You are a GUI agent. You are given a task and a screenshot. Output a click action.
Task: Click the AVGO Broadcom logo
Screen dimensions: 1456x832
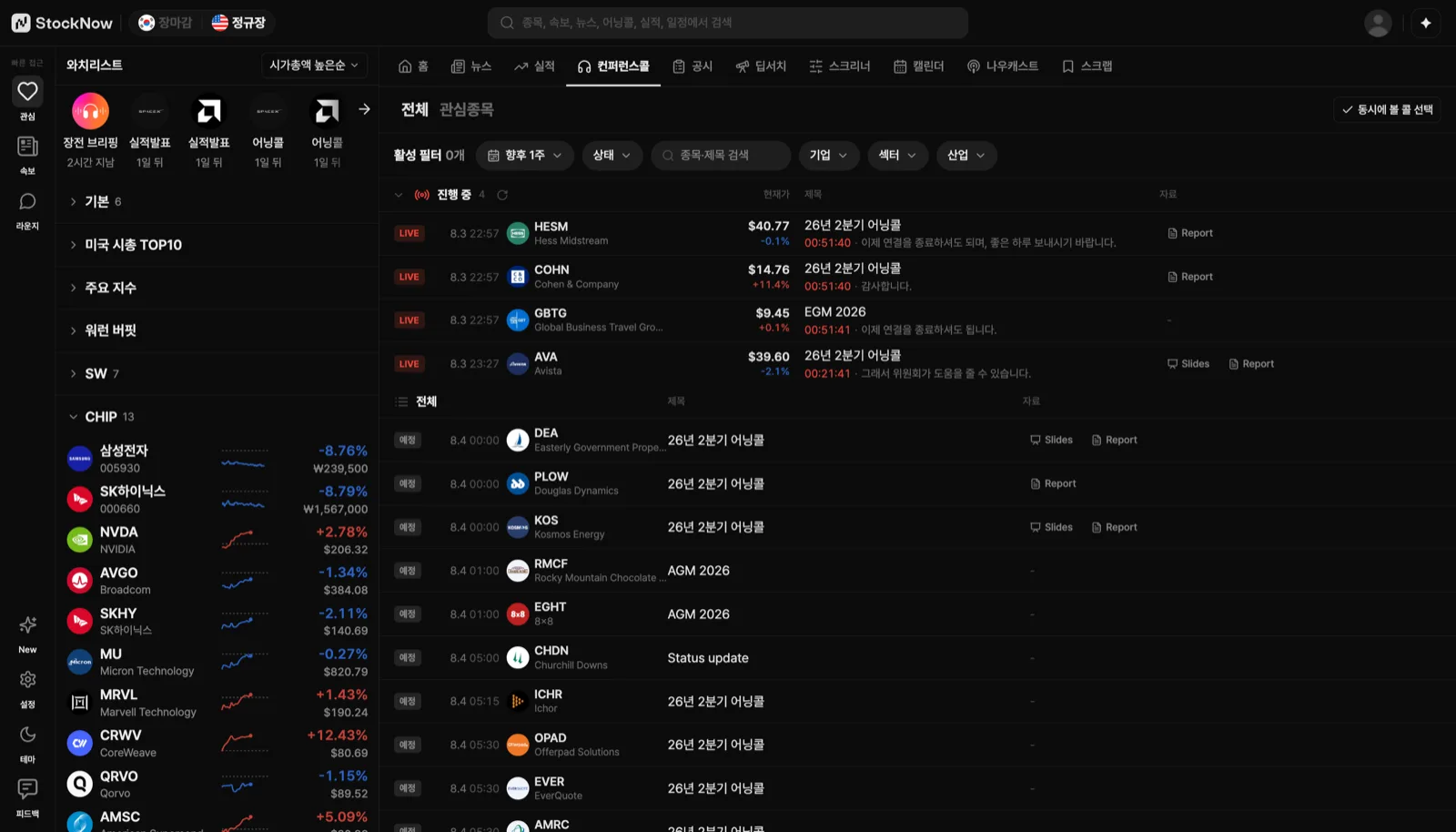80,580
